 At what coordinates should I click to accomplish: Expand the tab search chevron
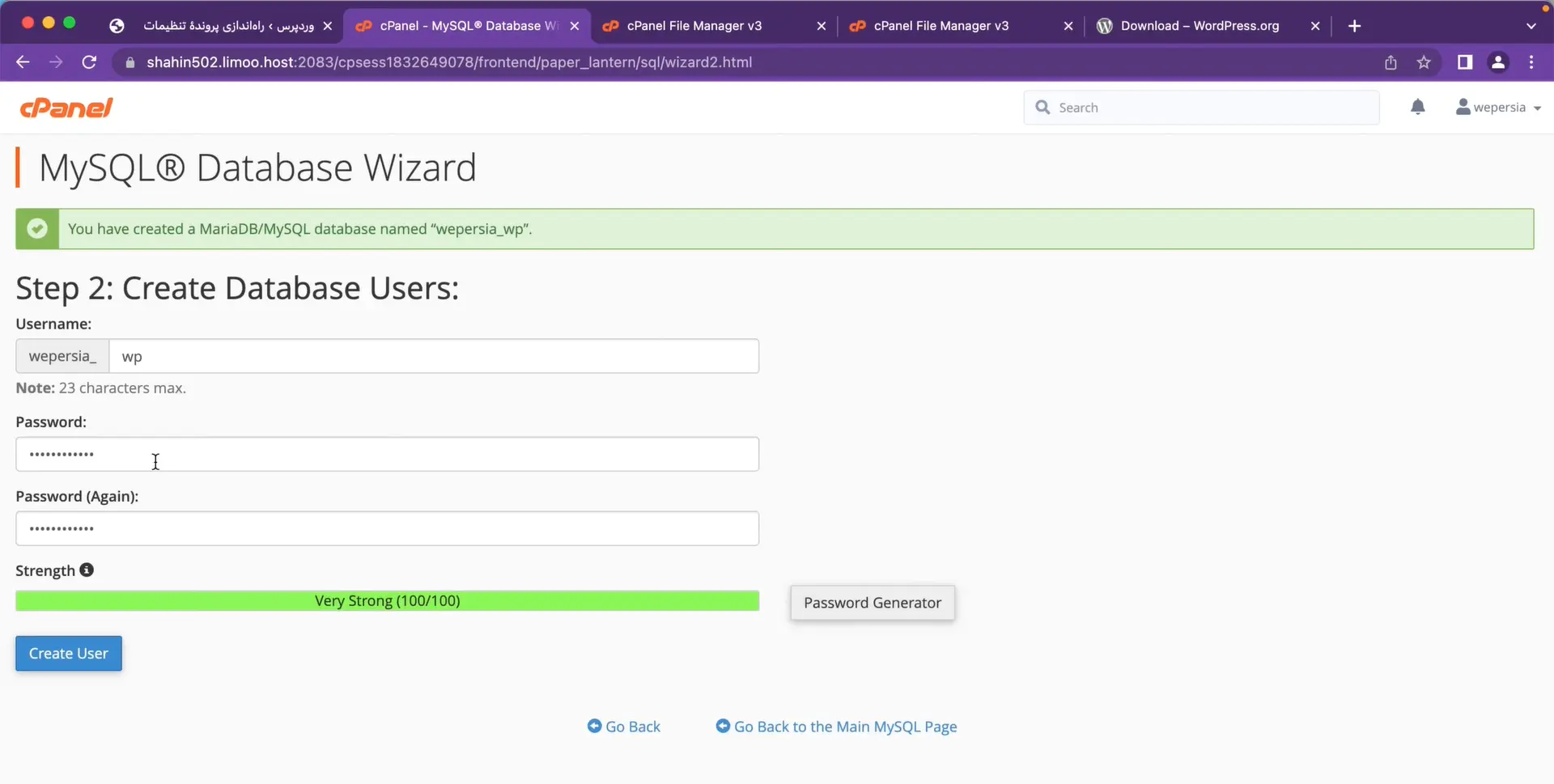pyautogui.click(x=1531, y=26)
